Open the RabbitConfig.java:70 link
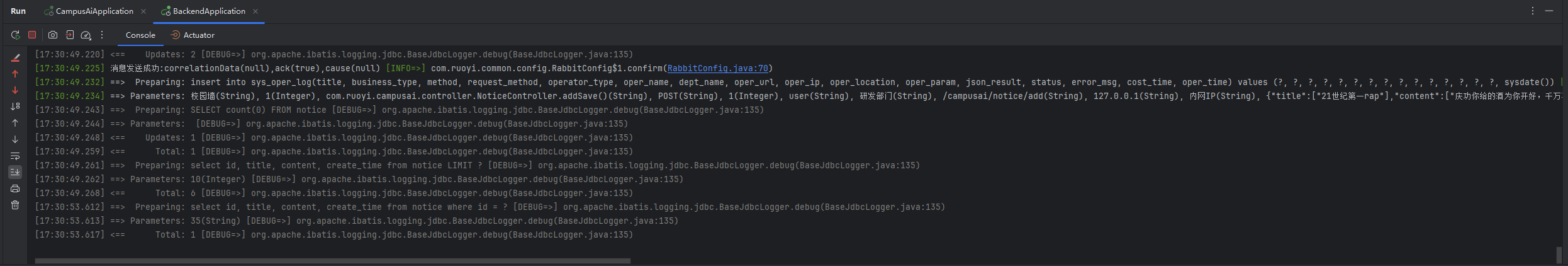The width and height of the screenshot is (1568, 266). [717, 68]
